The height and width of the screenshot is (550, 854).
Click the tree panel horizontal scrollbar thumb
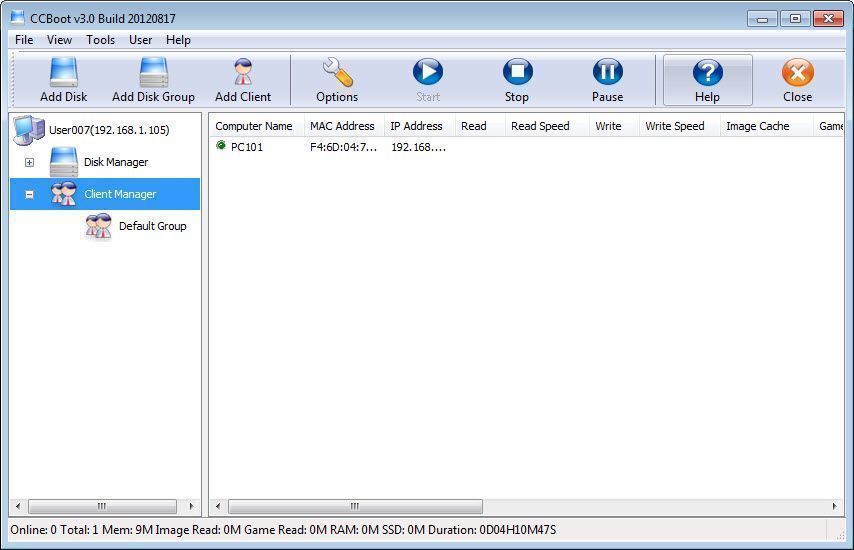tap(102, 506)
